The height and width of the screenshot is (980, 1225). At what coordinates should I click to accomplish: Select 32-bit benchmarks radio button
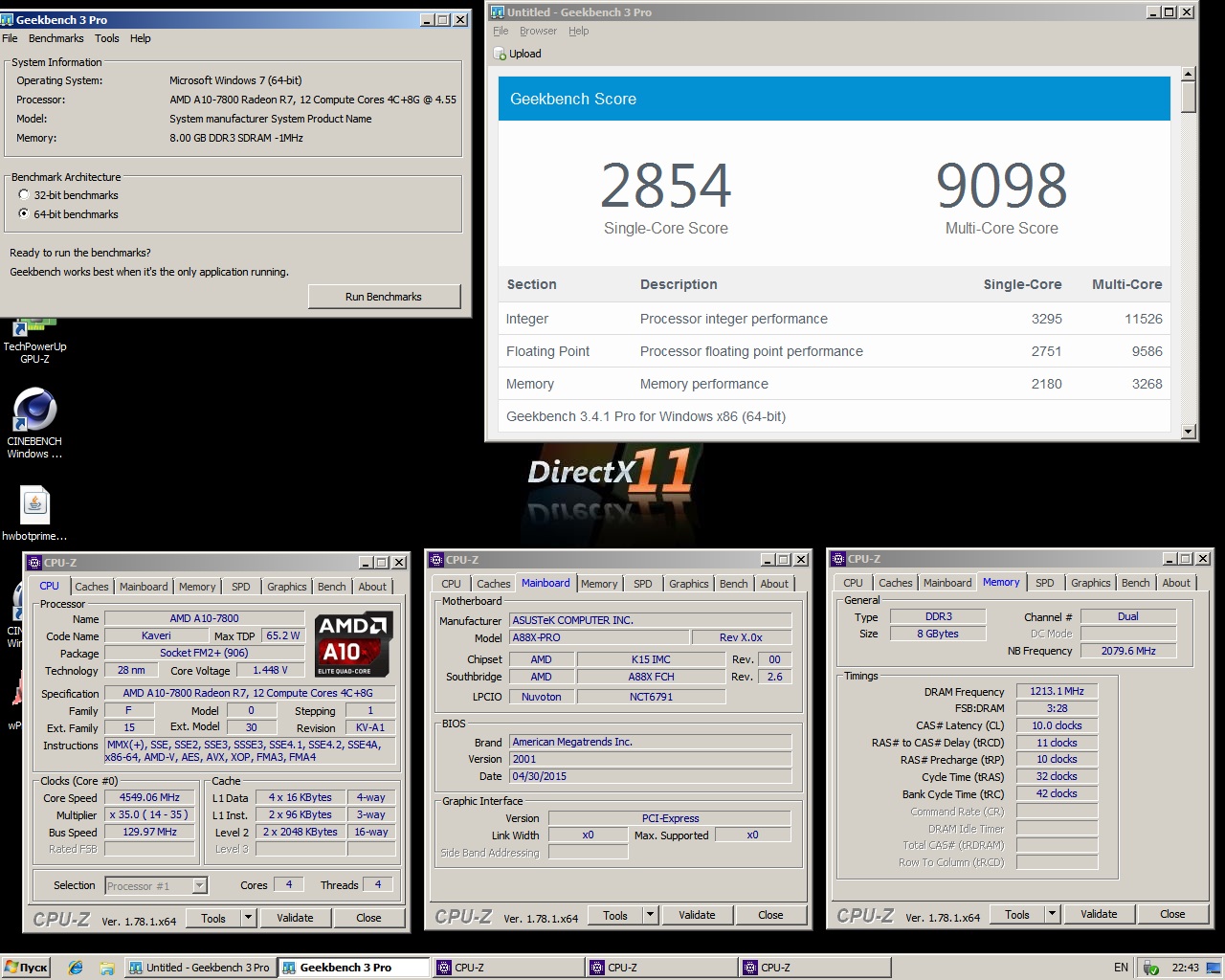24,195
